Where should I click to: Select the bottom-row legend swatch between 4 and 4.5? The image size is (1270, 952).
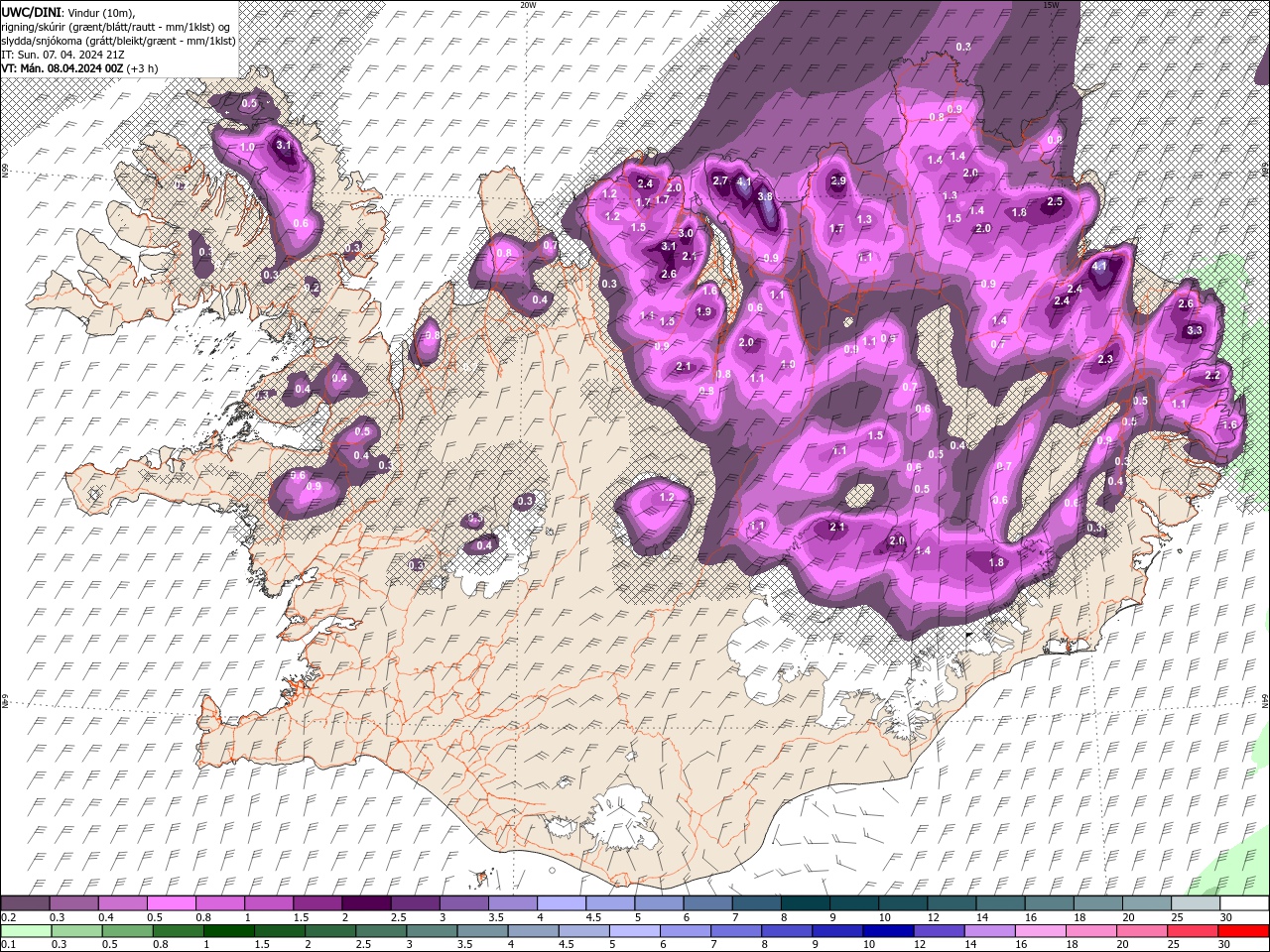click(x=533, y=930)
